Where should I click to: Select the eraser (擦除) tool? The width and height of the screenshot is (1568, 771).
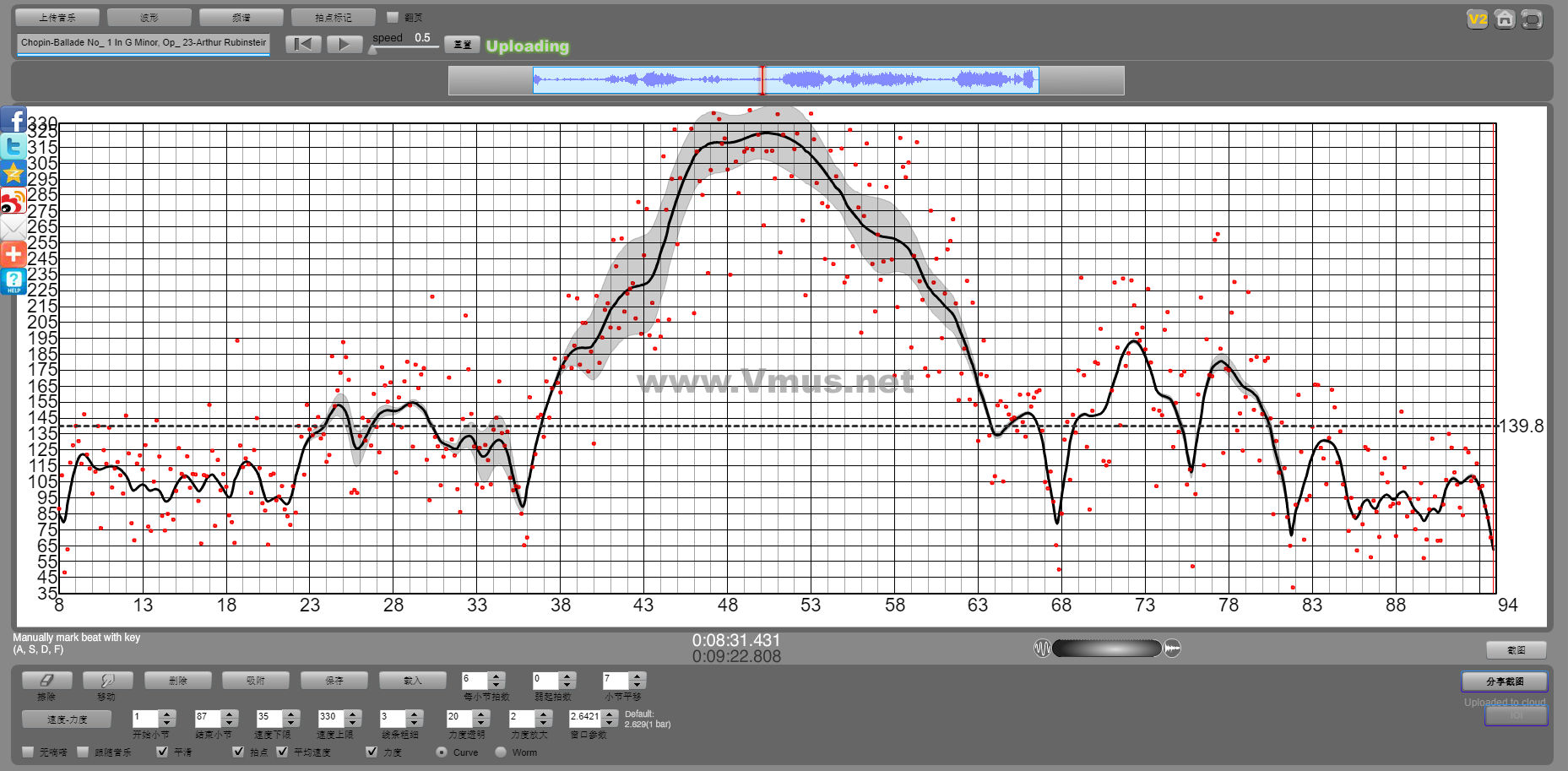pos(46,680)
